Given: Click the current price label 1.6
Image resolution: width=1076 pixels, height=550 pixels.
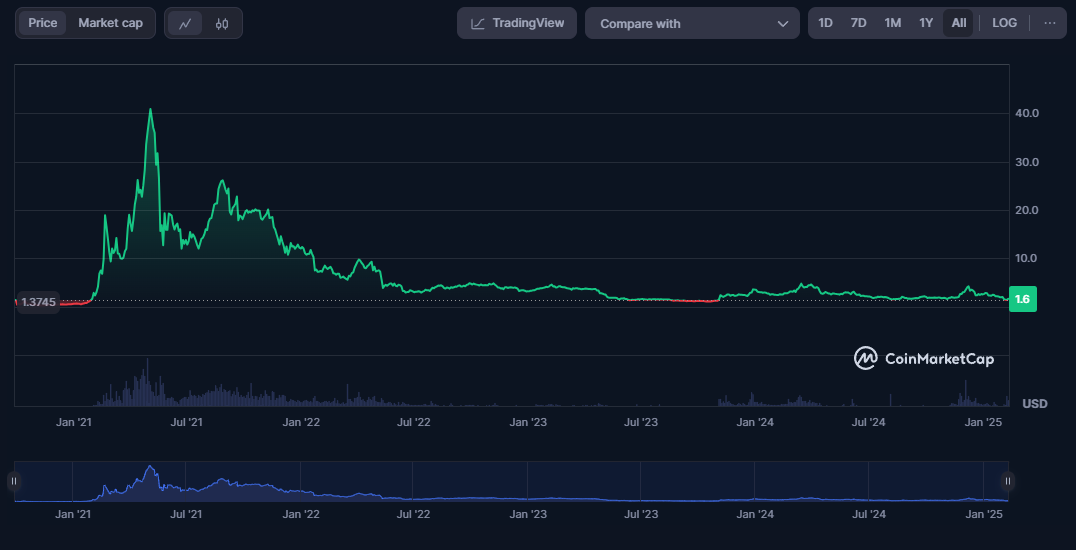Looking at the screenshot, I should [1022, 299].
